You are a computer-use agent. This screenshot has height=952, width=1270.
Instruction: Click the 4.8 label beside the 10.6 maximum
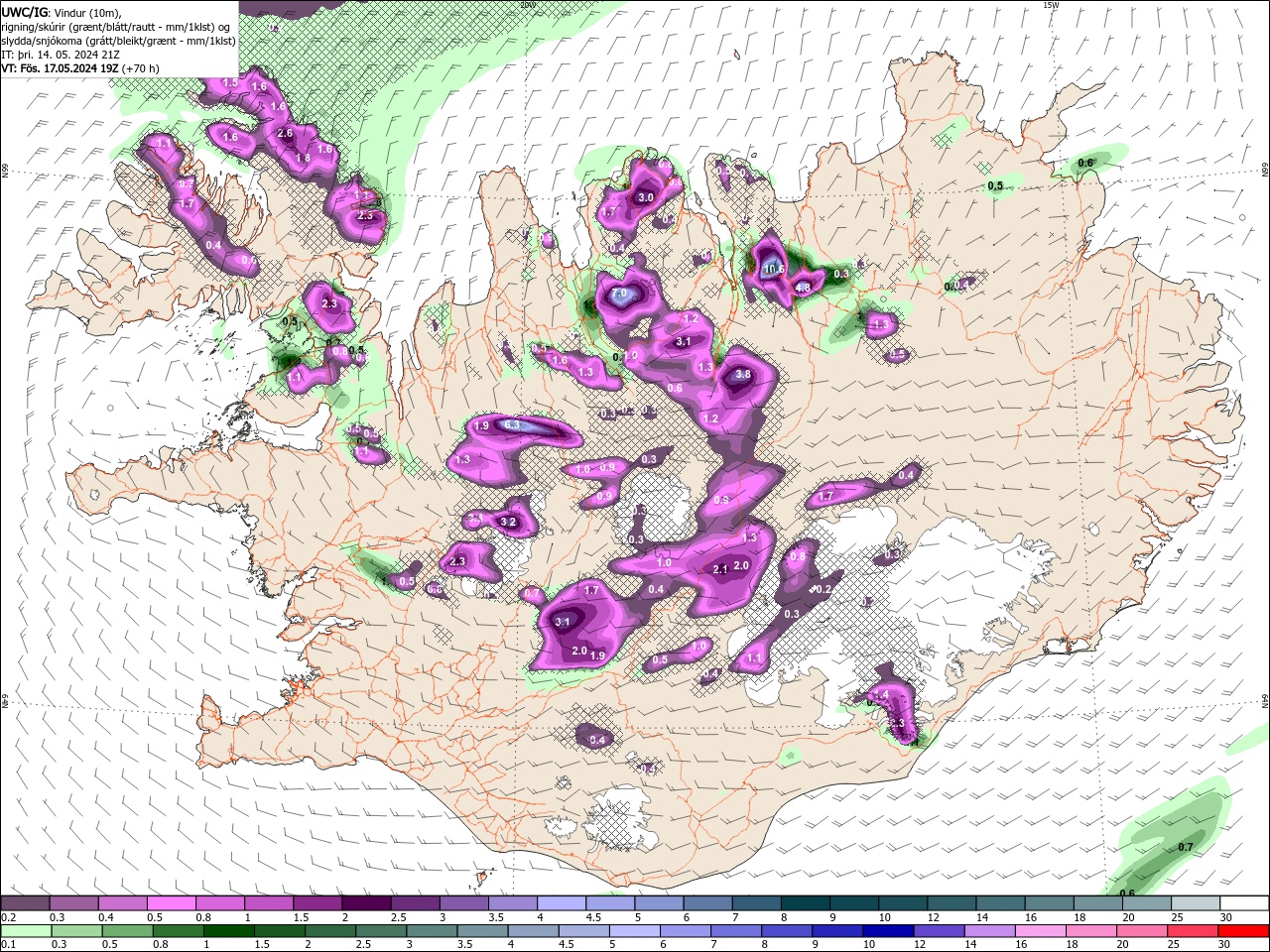[804, 288]
